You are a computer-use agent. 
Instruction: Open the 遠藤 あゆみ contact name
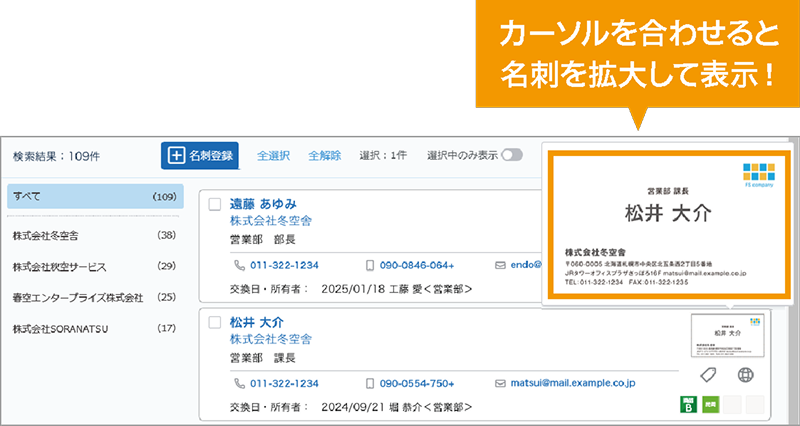click(263, 204)
